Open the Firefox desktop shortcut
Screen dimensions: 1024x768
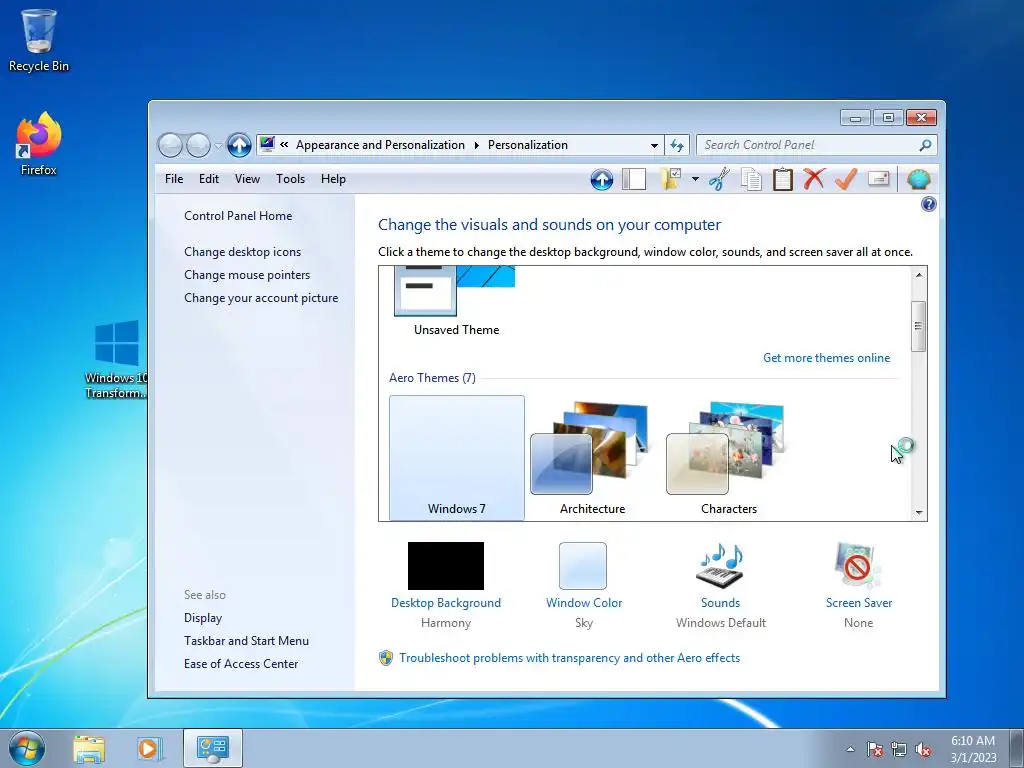39,144
